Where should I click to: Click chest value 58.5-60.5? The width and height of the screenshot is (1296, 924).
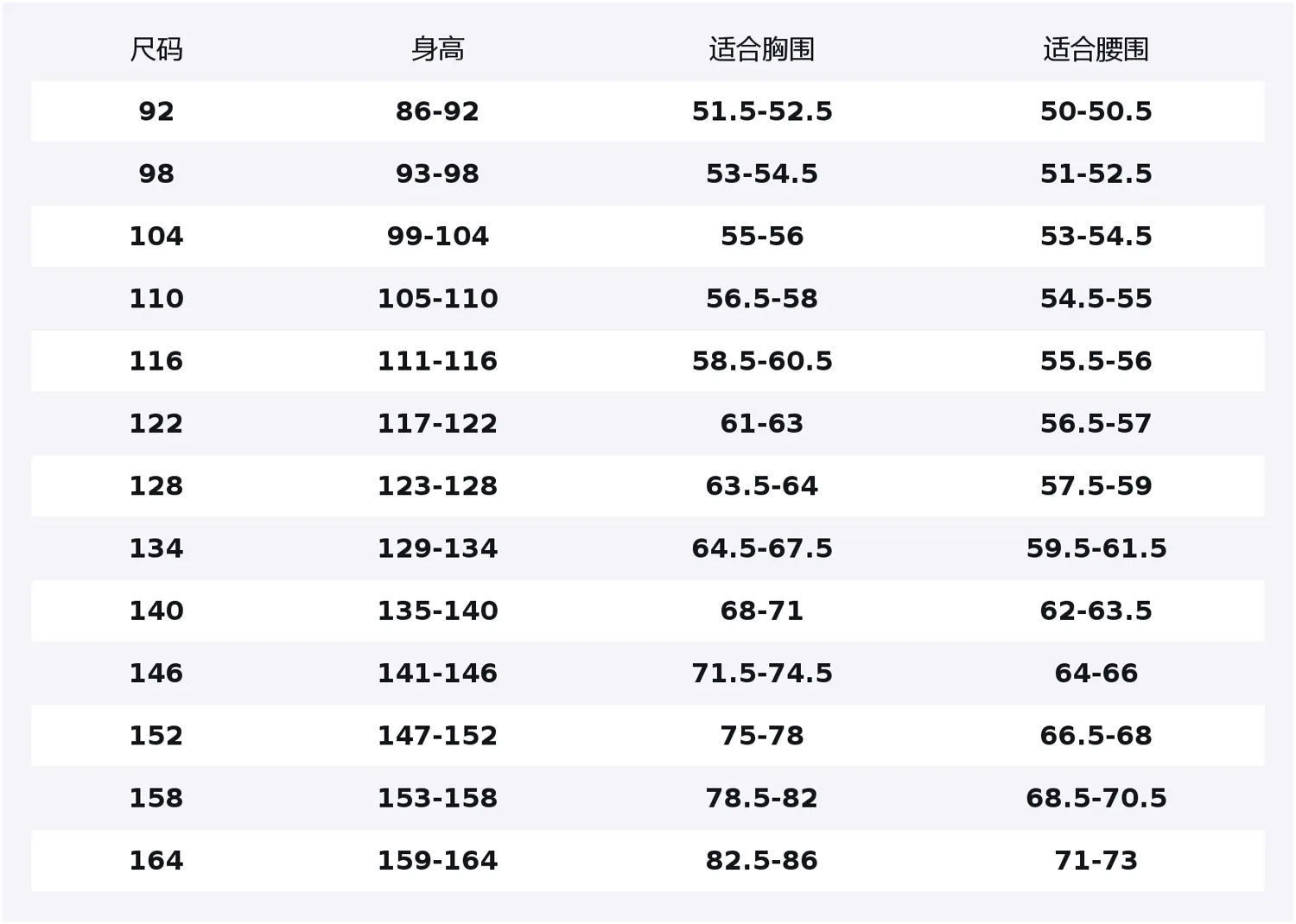pyautogui.click(x=761, y=361)
